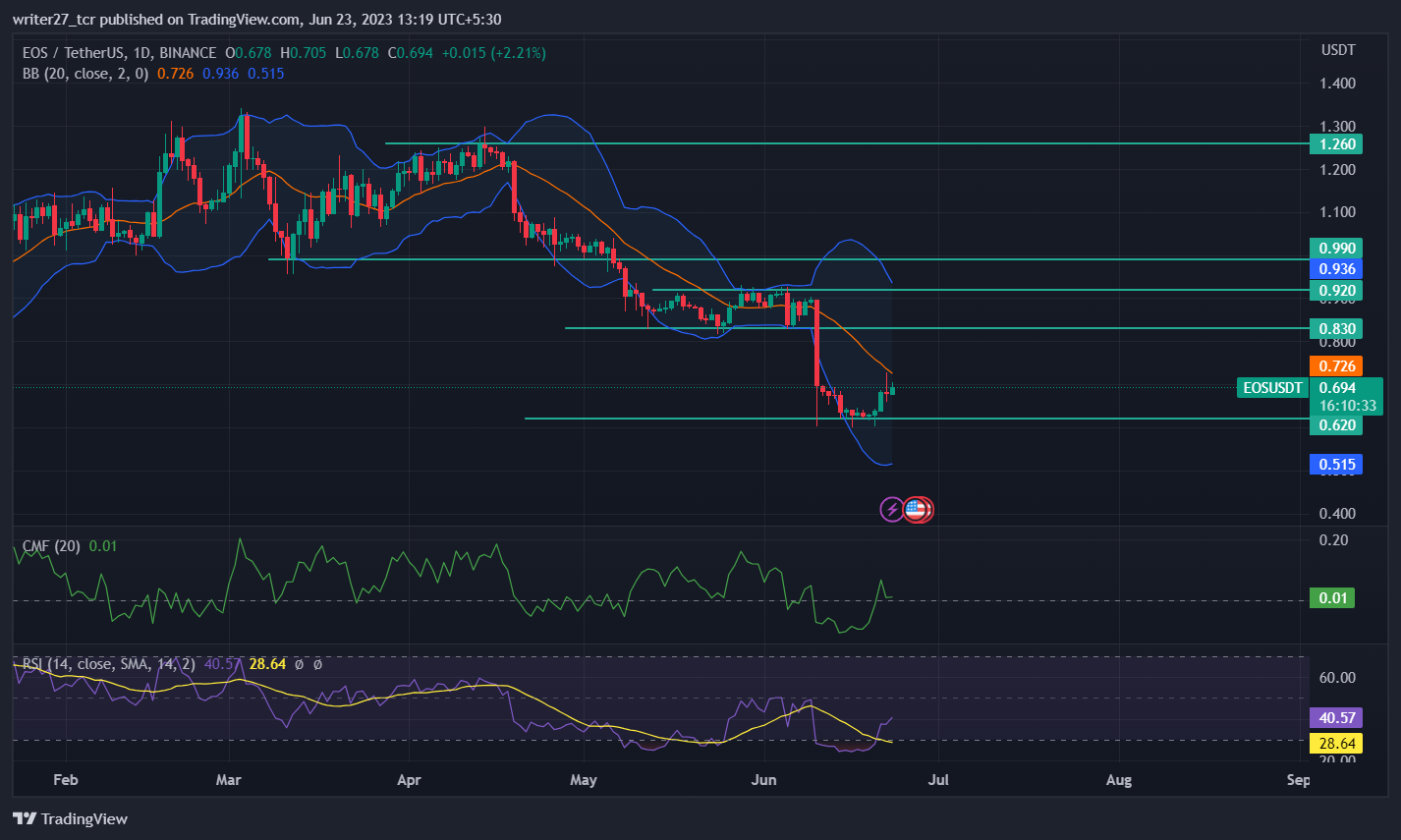Screen dimensions: 1401x840
Task: Click the yellow 28.64 RSI average label
Action: point(1336,744)
